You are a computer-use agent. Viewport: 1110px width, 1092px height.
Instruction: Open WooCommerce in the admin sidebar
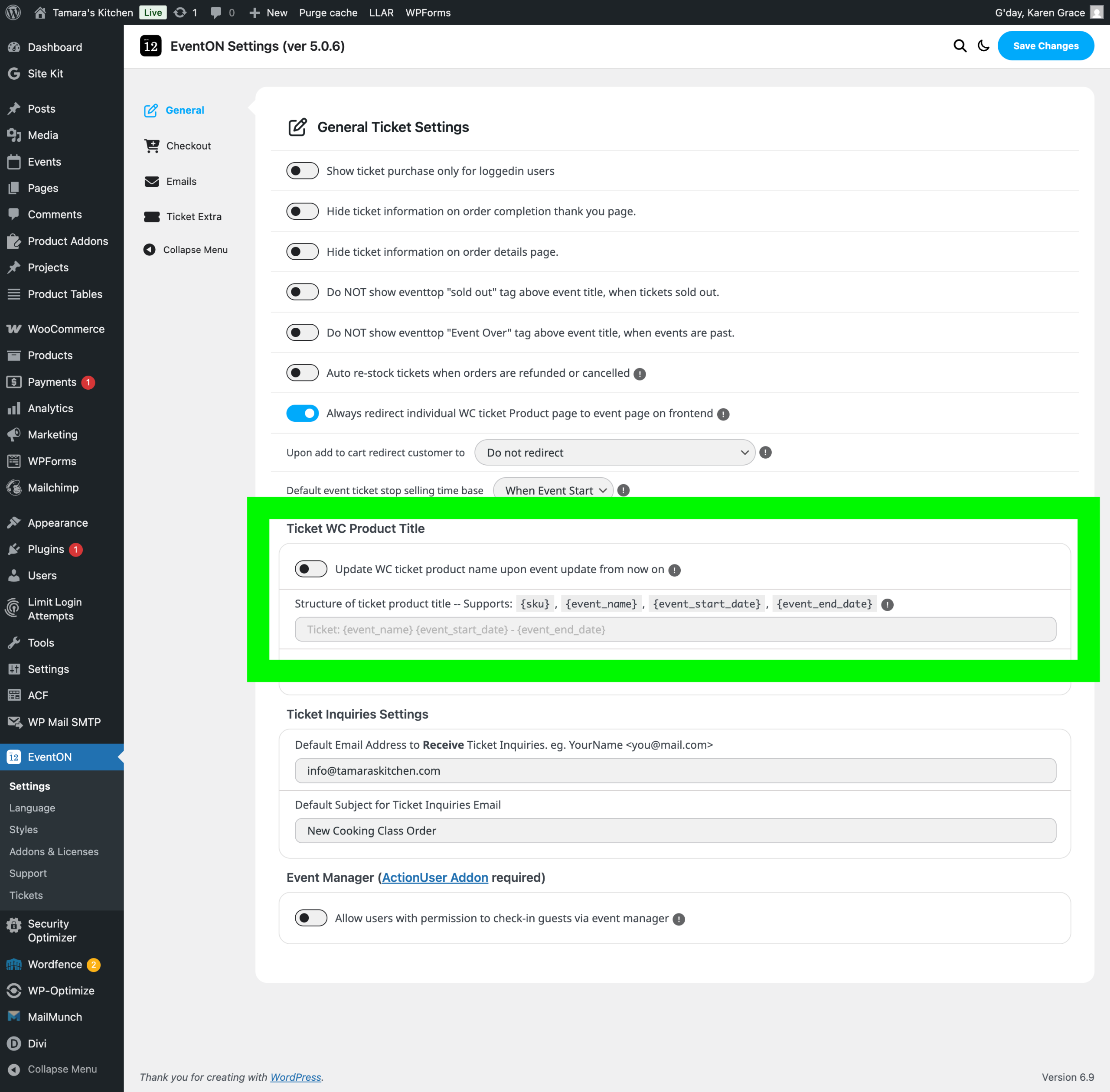point(66,329)
